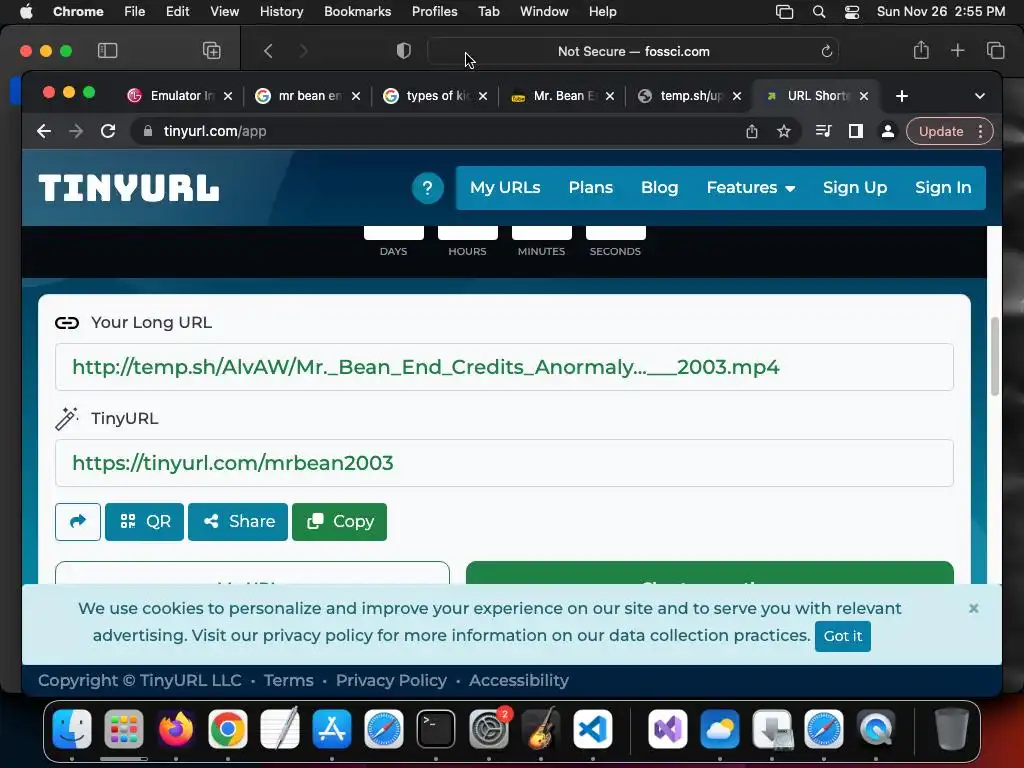Open Control Center in menu bar

point(852,12)
